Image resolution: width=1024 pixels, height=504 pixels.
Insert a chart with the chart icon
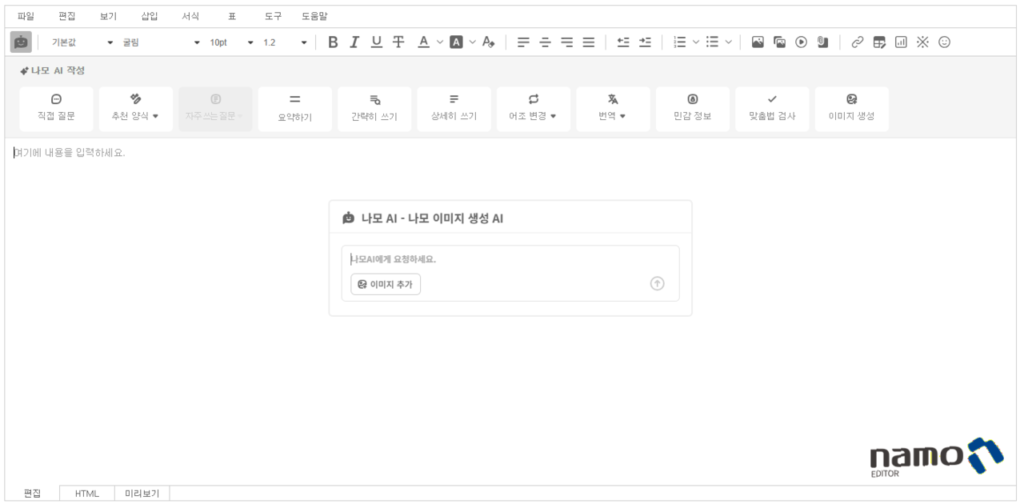point(901,42)
